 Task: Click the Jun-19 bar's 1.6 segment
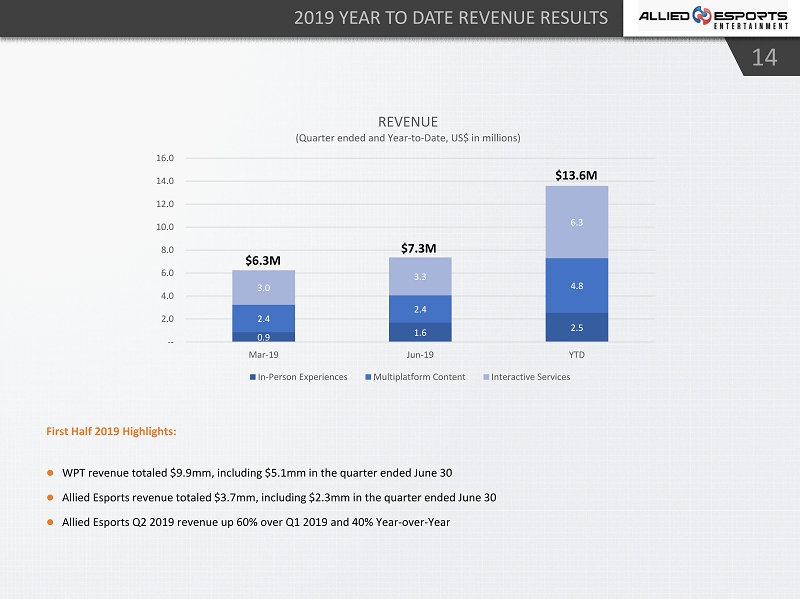click(420, 332)
